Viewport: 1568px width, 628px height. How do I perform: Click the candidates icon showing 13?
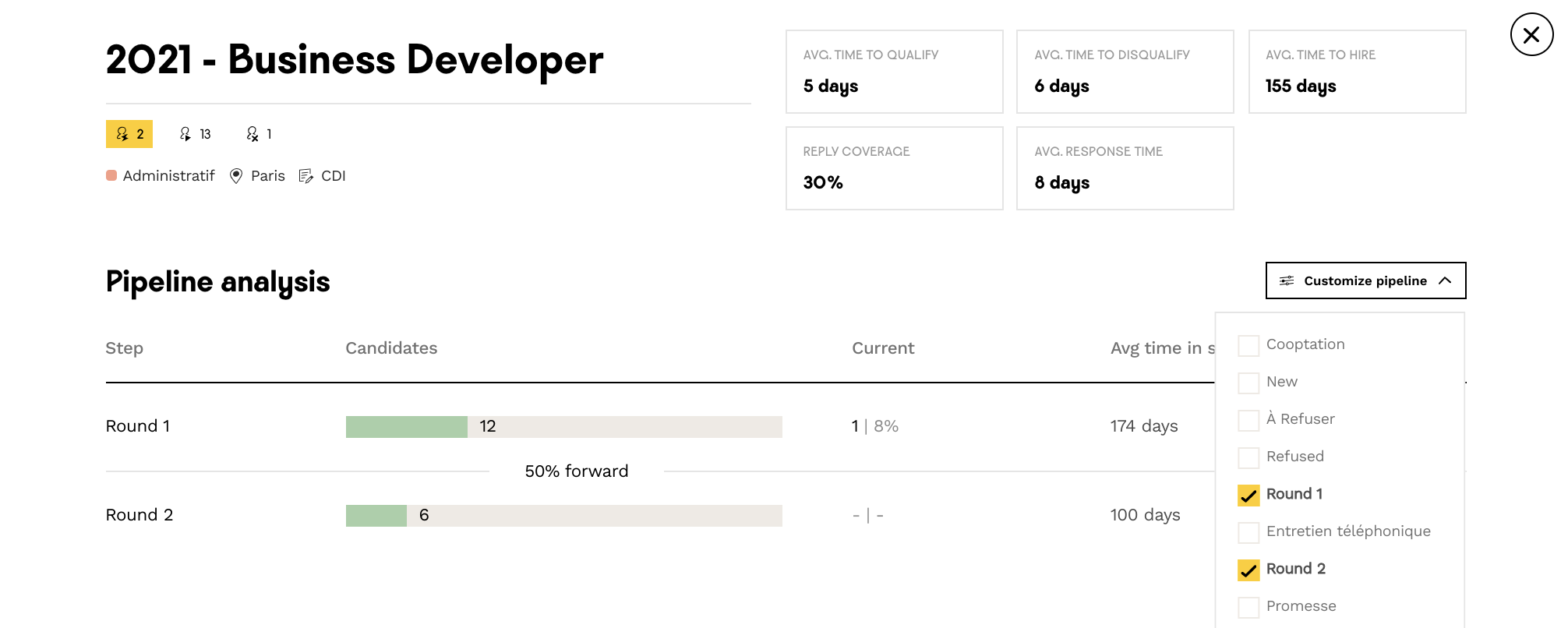[x=185, y=134]
